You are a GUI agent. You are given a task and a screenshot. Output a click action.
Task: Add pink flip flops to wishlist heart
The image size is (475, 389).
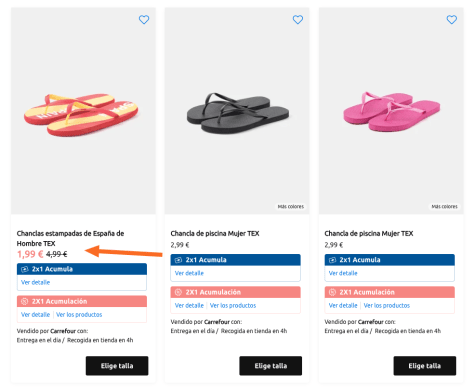452,20
